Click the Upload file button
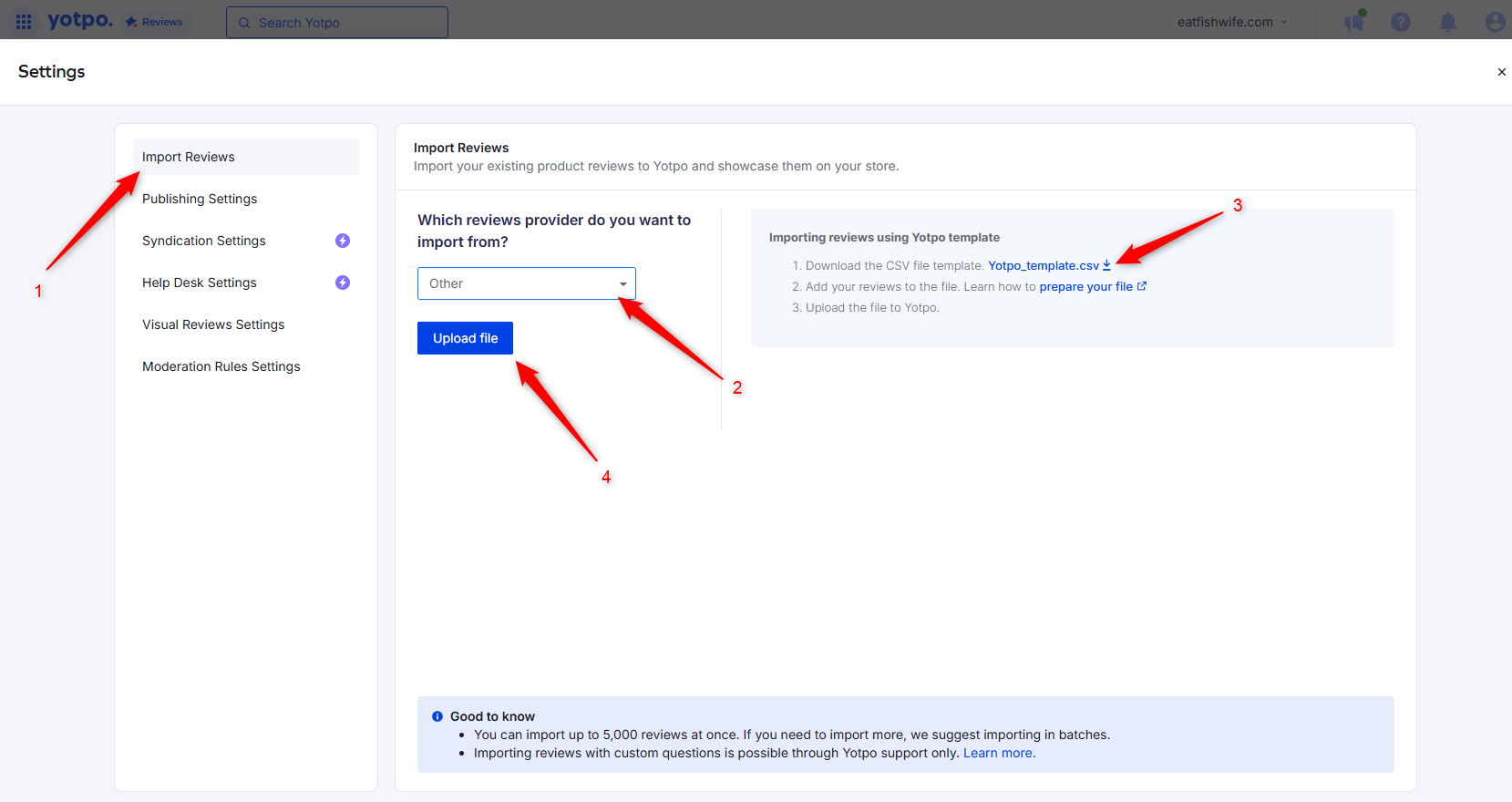 (465, 338)
